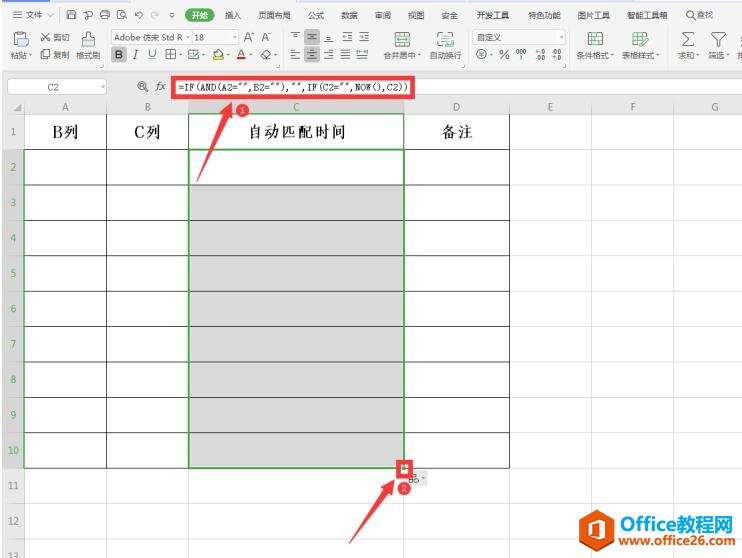The width and height of the screenshot is (742, 558).
Task: Click the cell borders icon
Action: (170, 54)
